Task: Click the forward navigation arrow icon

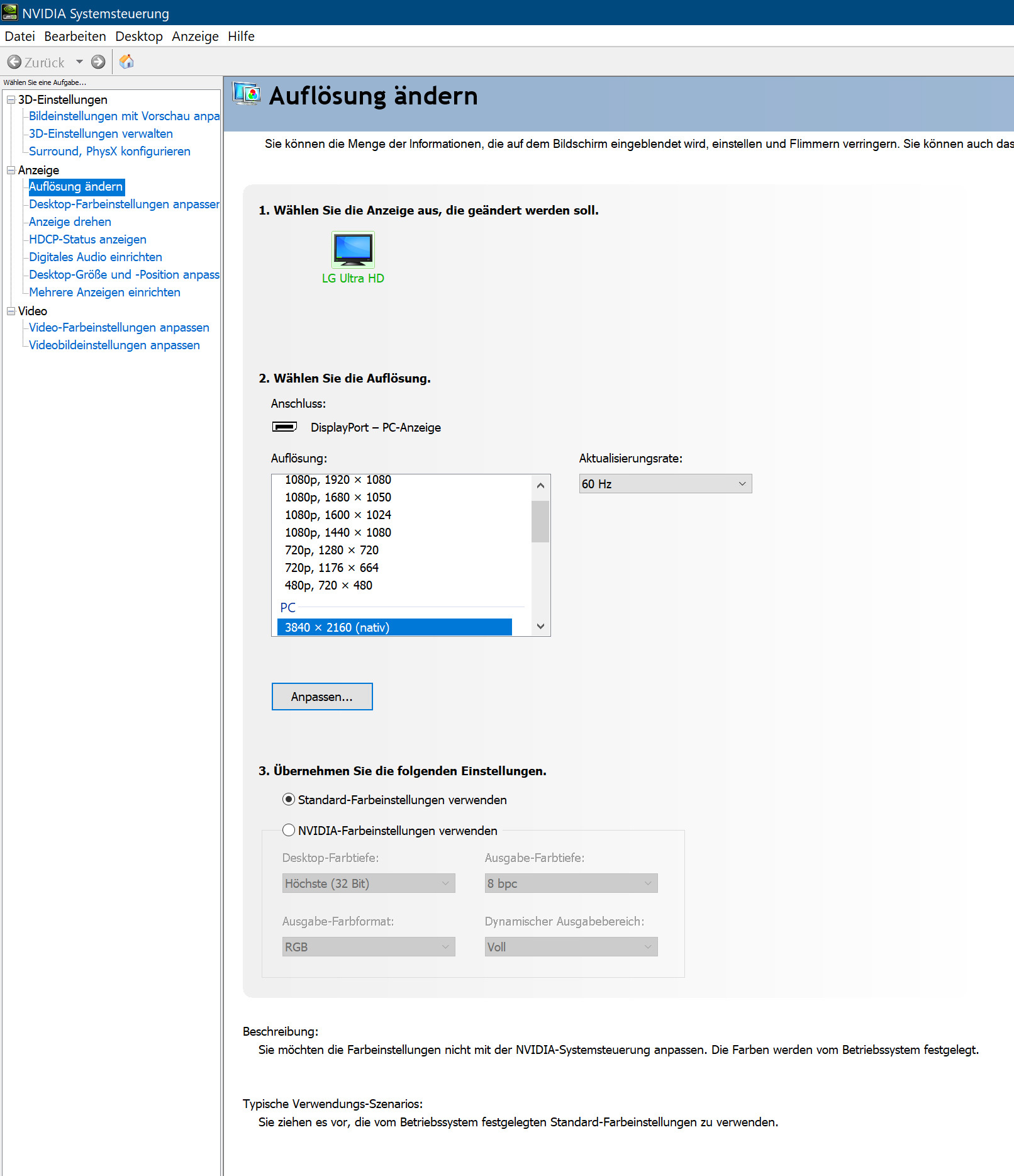Action: pos(98,62)
